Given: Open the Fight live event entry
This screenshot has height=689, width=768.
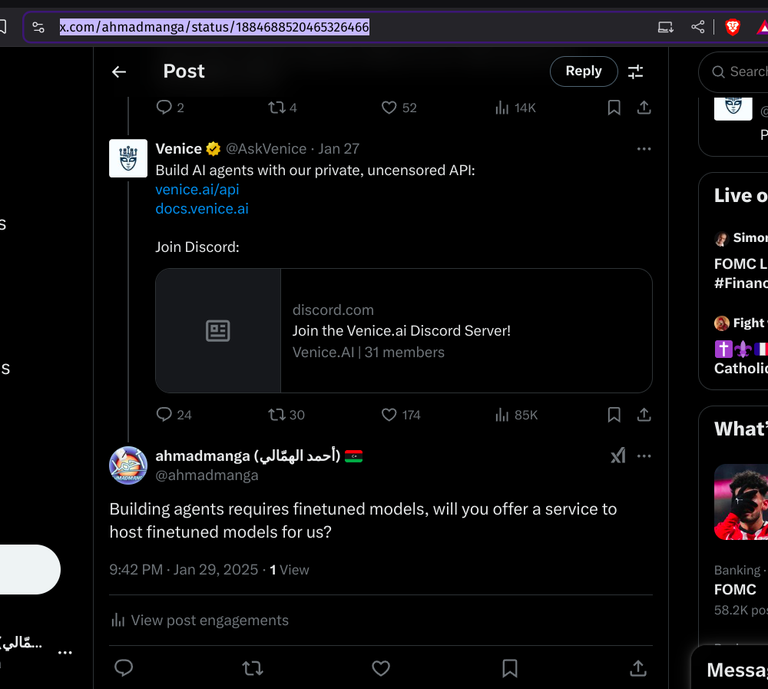Looking at the screenshot, I should pos(741,346).
